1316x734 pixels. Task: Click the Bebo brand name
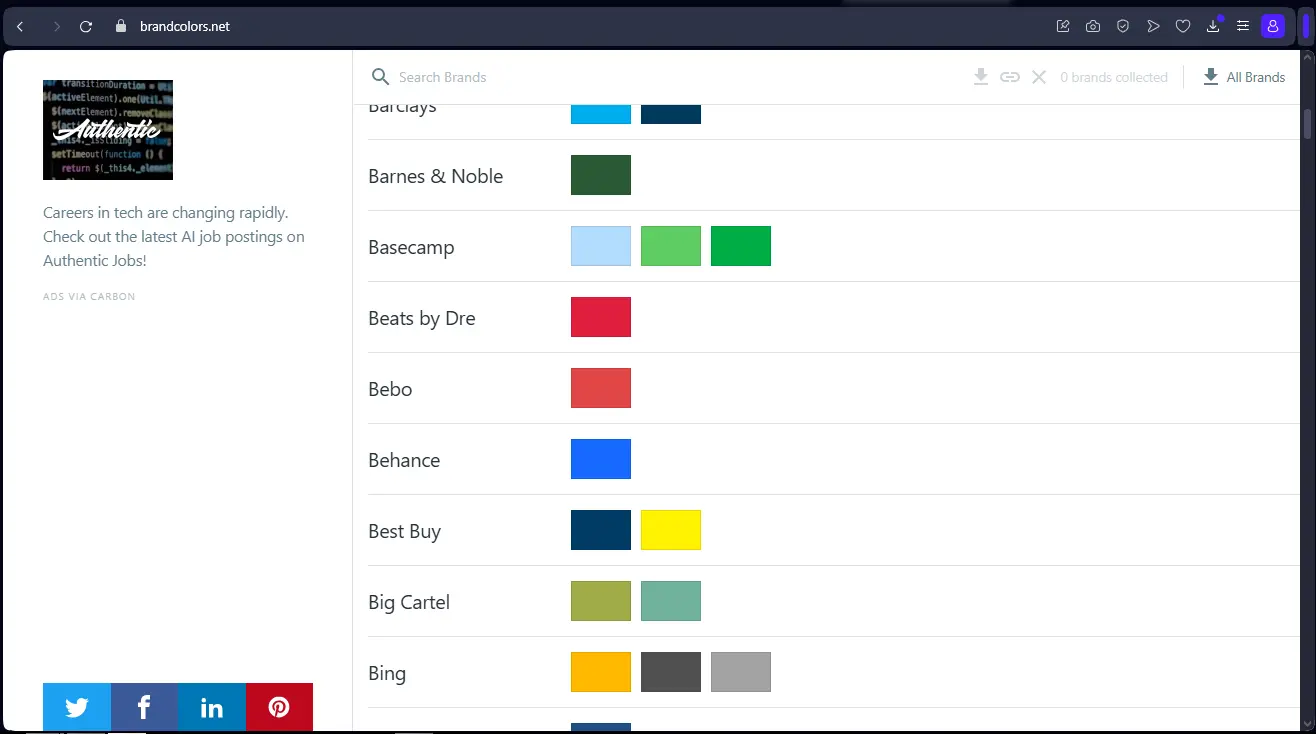pyautogui.click(x=390, y=389)
